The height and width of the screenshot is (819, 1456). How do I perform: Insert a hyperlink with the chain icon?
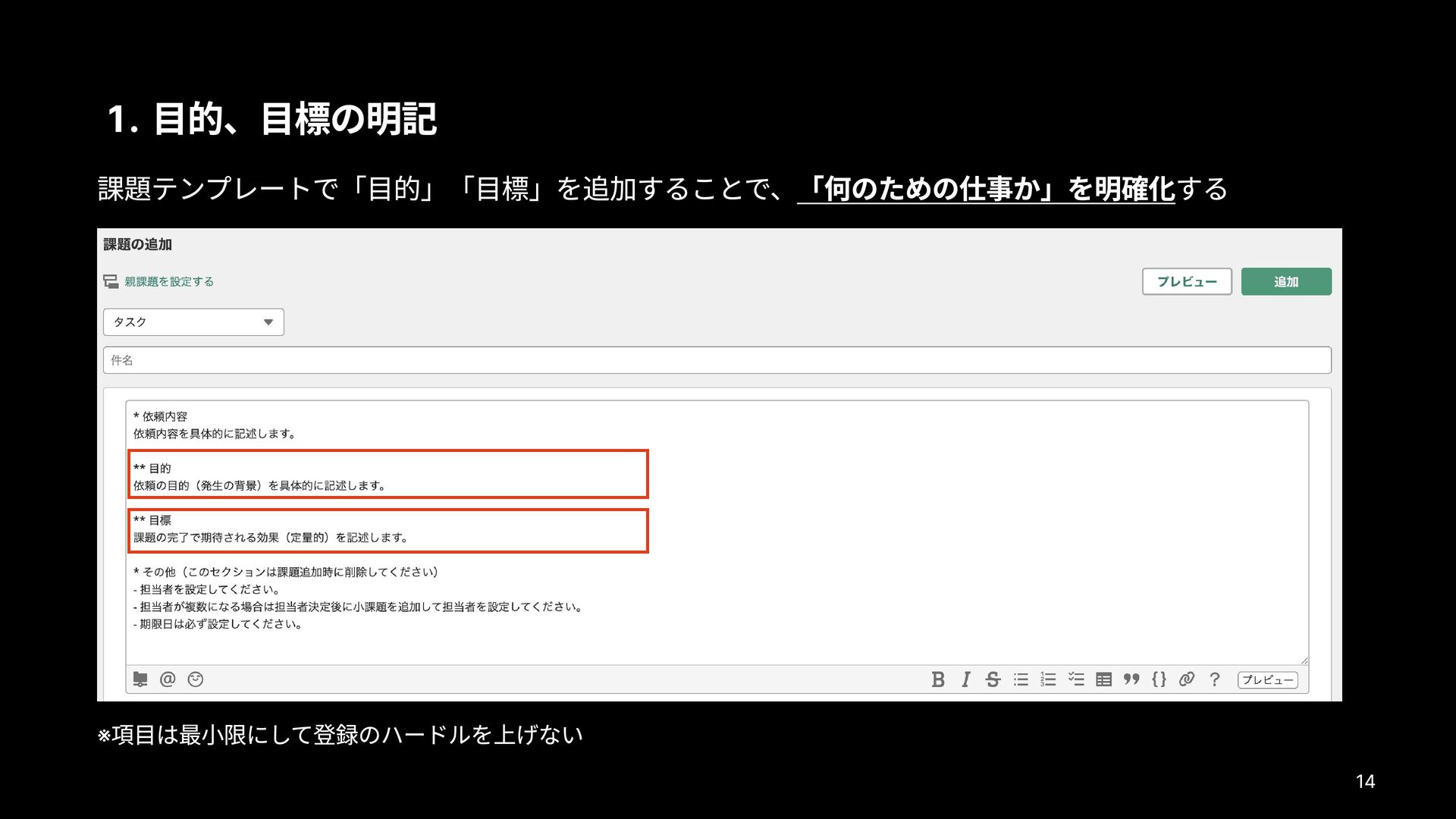click(x=1187, y=679)
